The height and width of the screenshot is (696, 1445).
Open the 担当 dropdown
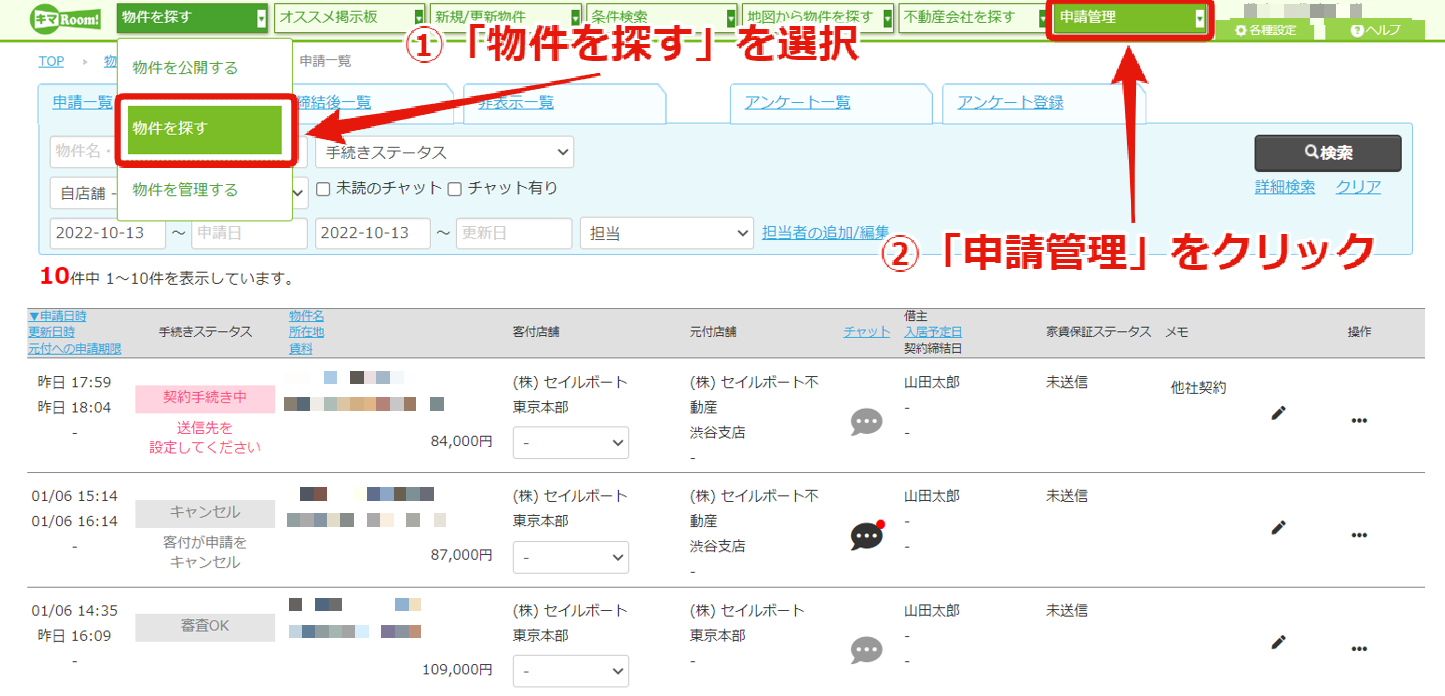click(667, 233)
